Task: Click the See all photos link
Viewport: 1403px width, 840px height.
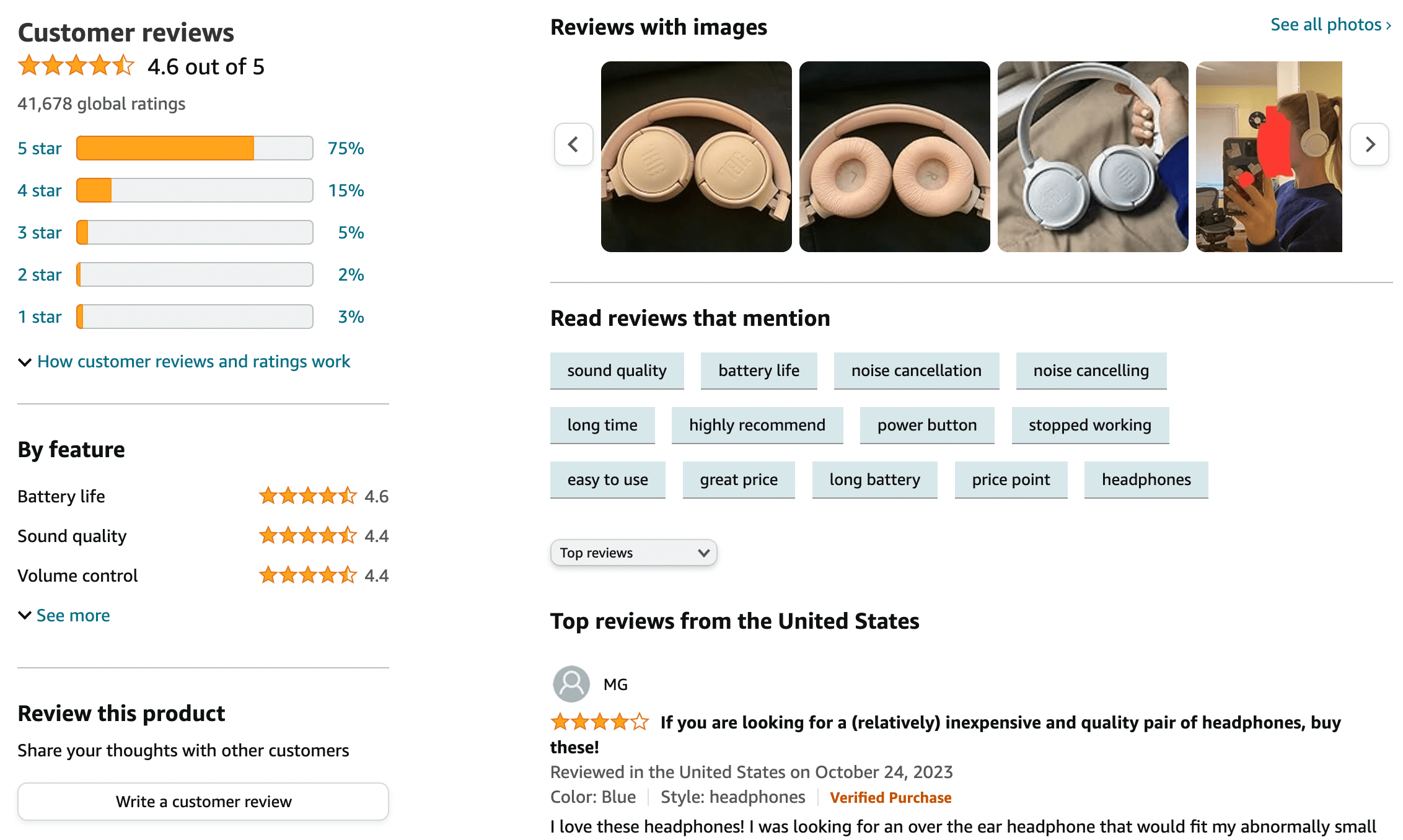Action: (x=1327, y=25)
